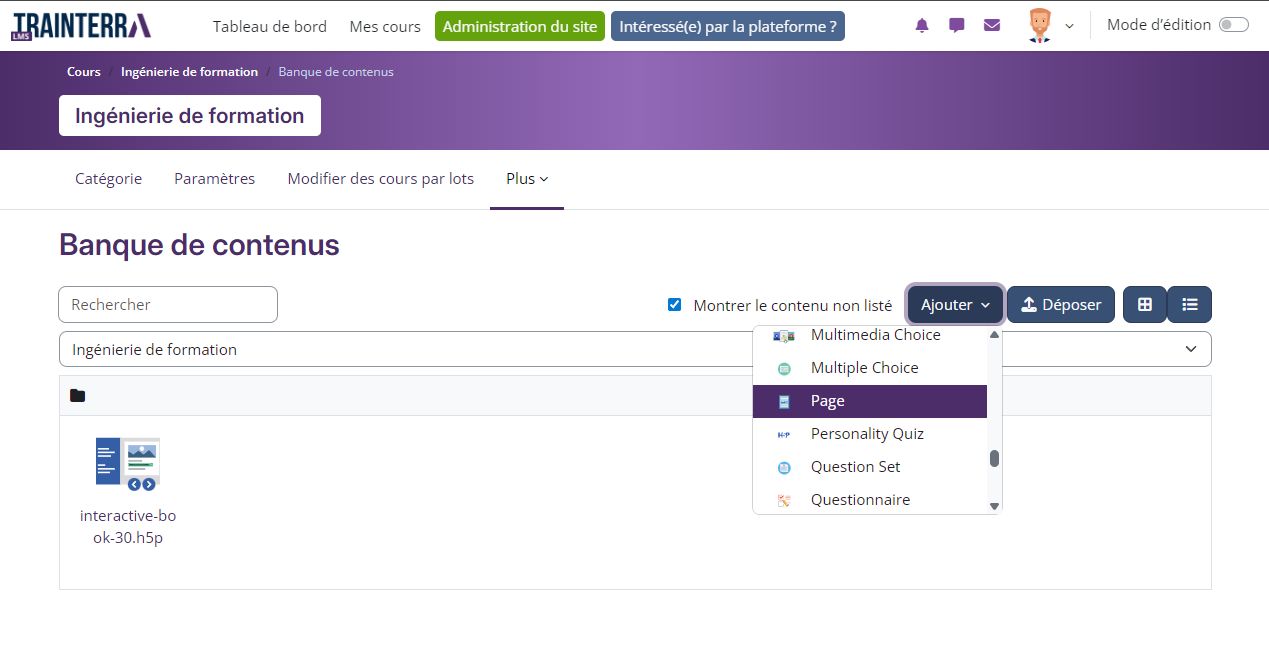Open 'Administration du site'
This screenshot has height=653, width=1269.
click(519, 26)
